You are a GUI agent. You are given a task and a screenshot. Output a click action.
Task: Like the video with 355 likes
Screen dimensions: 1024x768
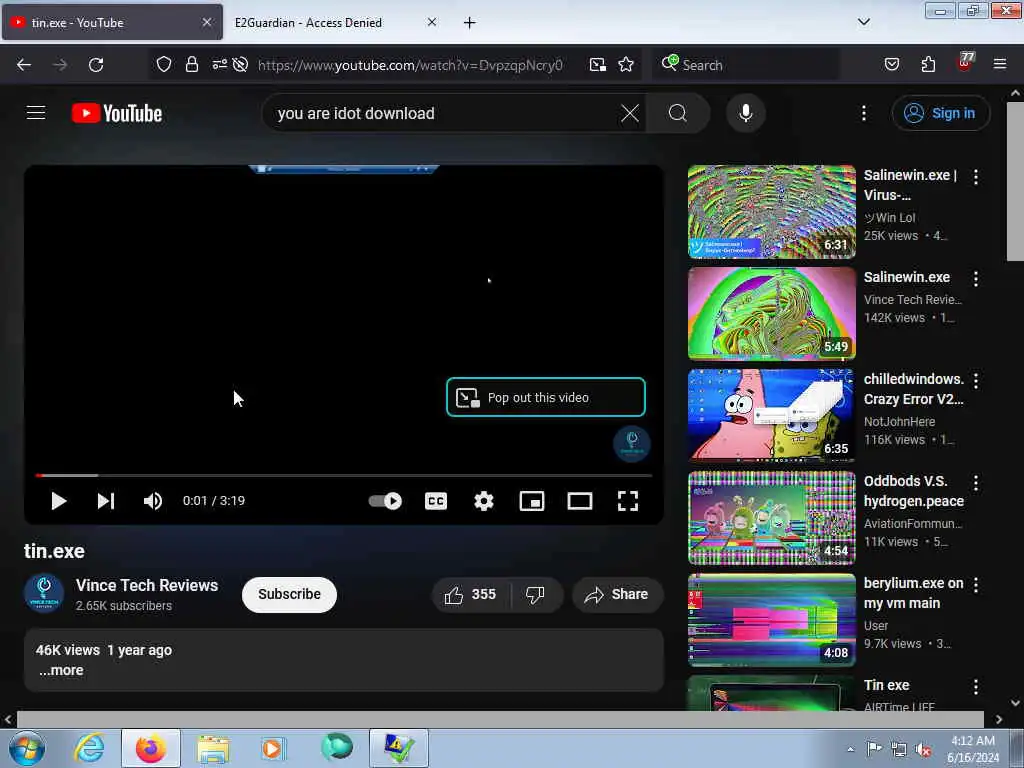pyautogui.click(x=470, y=594)
